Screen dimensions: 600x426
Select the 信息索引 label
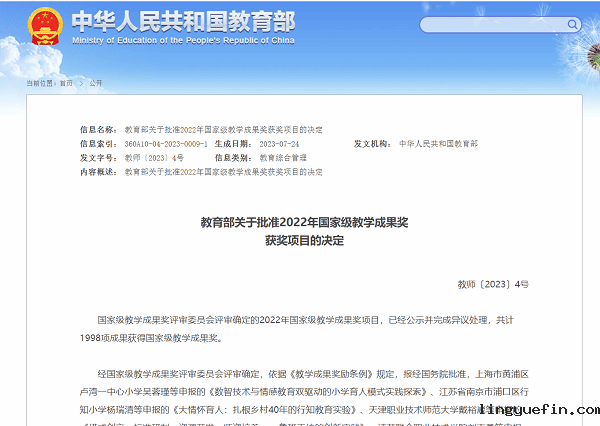(x=99, y=144)
